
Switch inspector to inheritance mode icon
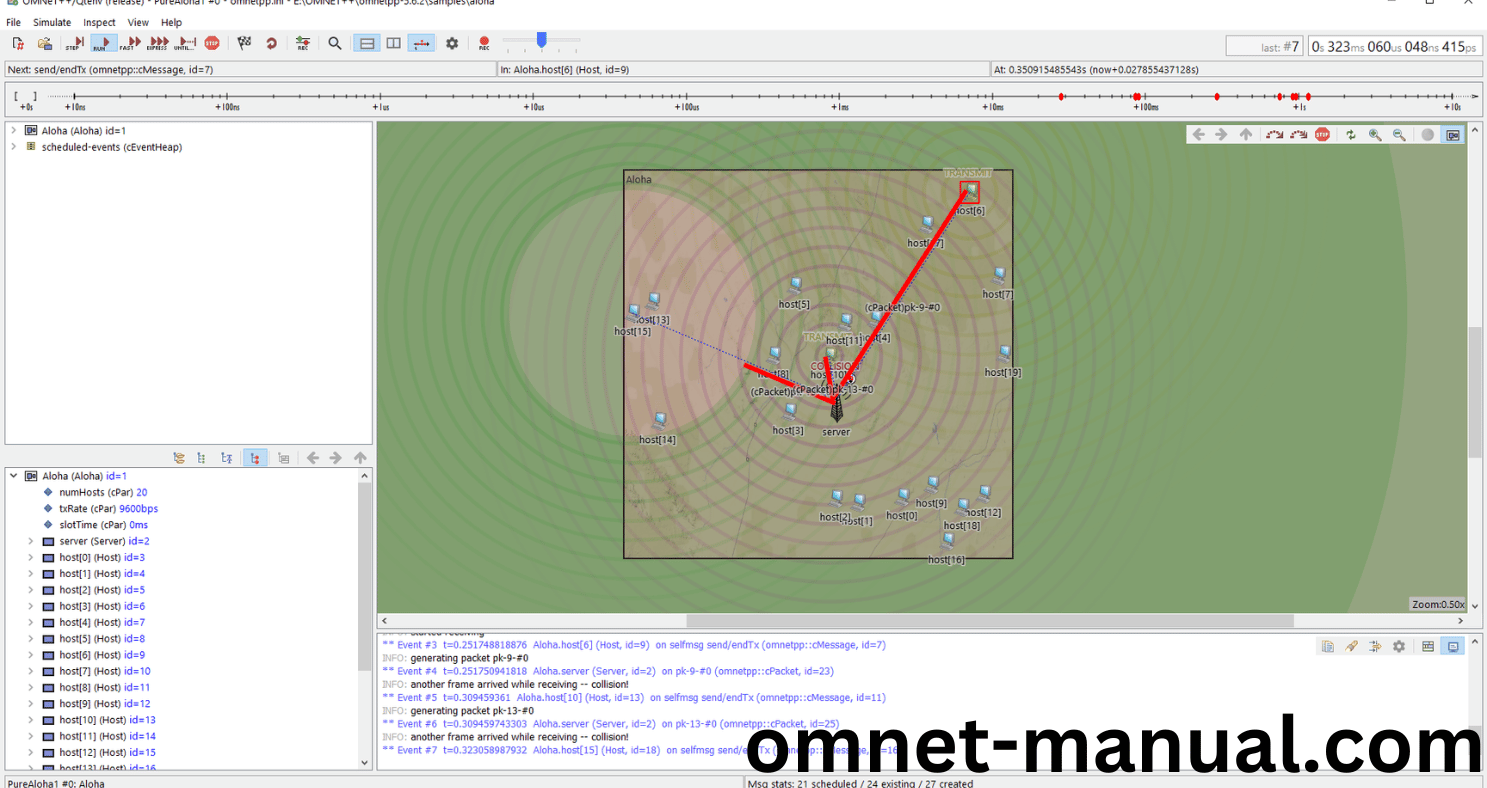[x=227, y=458]
